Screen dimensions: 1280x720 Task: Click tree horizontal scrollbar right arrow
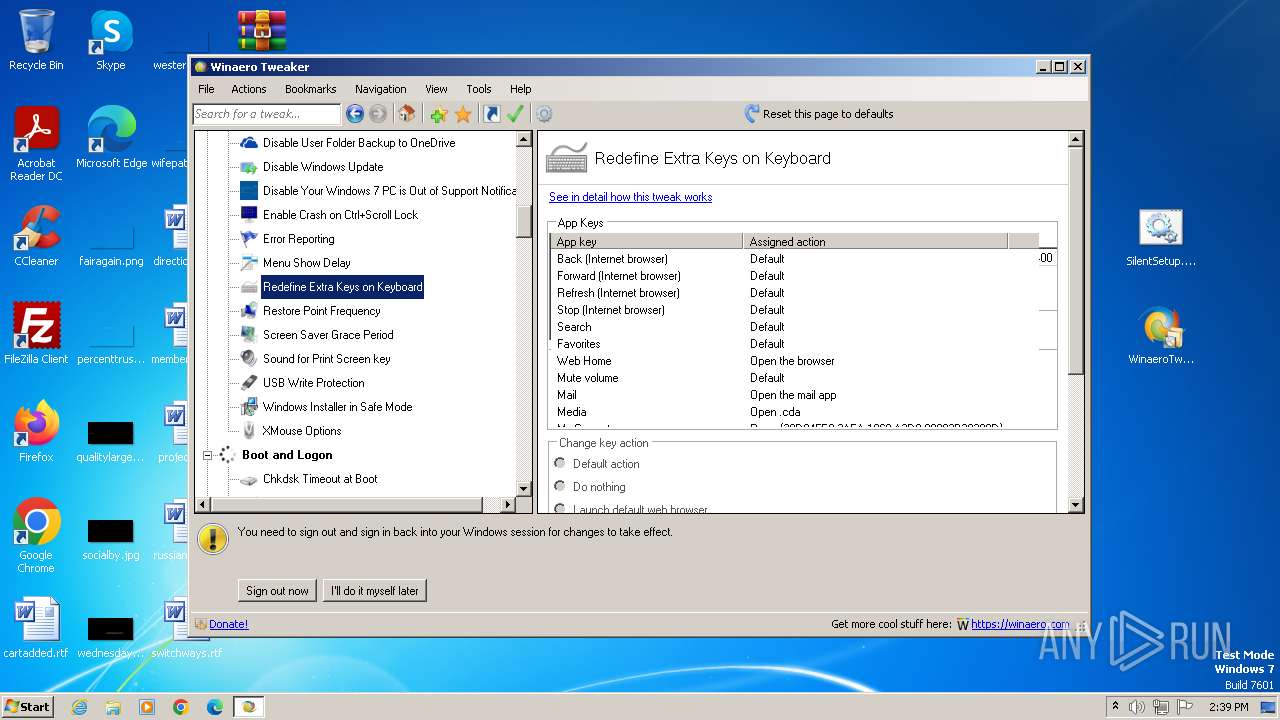[506, 505]
